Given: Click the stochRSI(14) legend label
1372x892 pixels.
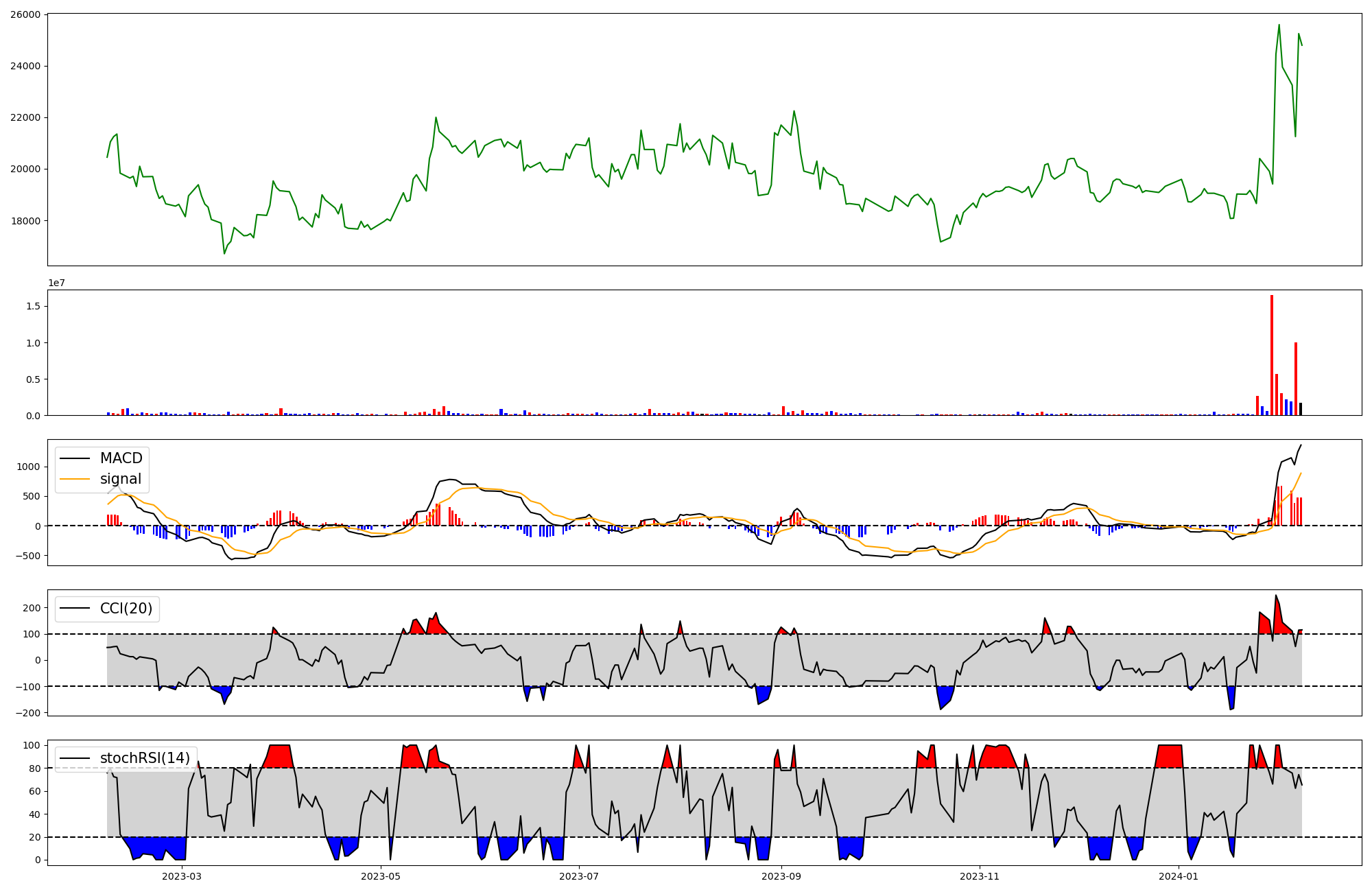Looking at the screenshot, I should 145,758.
